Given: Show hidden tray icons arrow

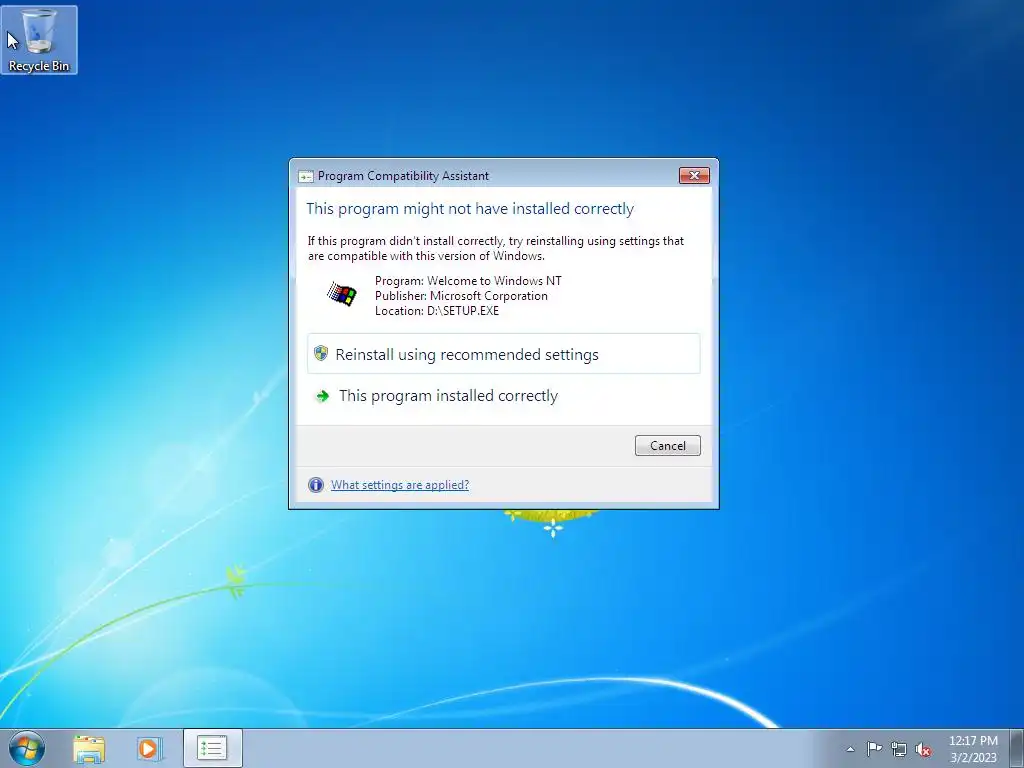Looking at the screenshot, I should tap(850, 749).
